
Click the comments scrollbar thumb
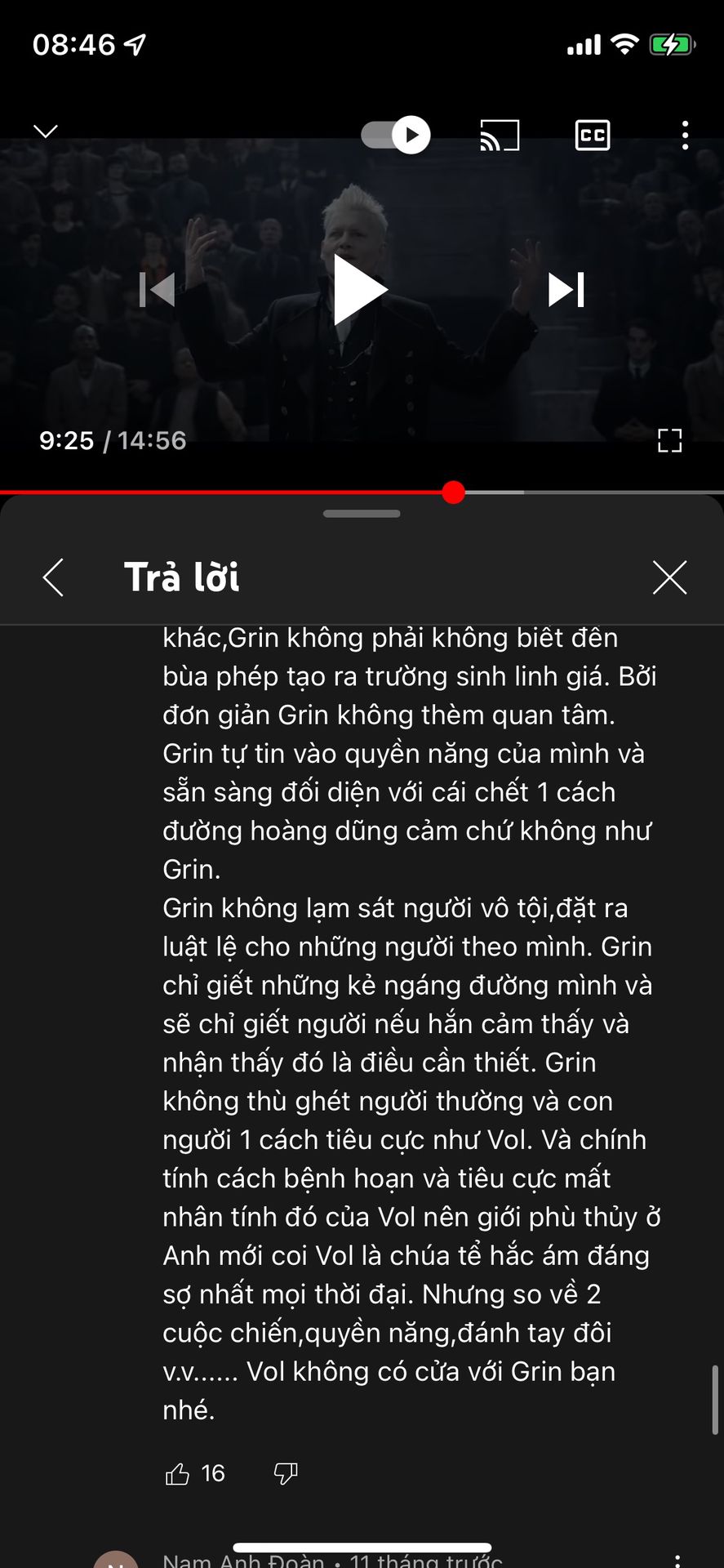coord(715,1400)
